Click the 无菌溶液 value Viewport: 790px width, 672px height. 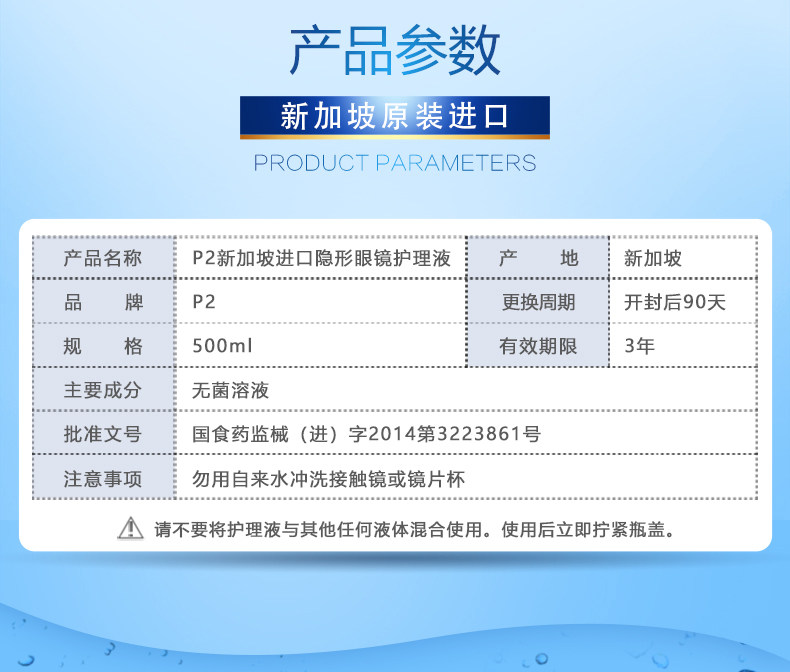click(231, 390)
